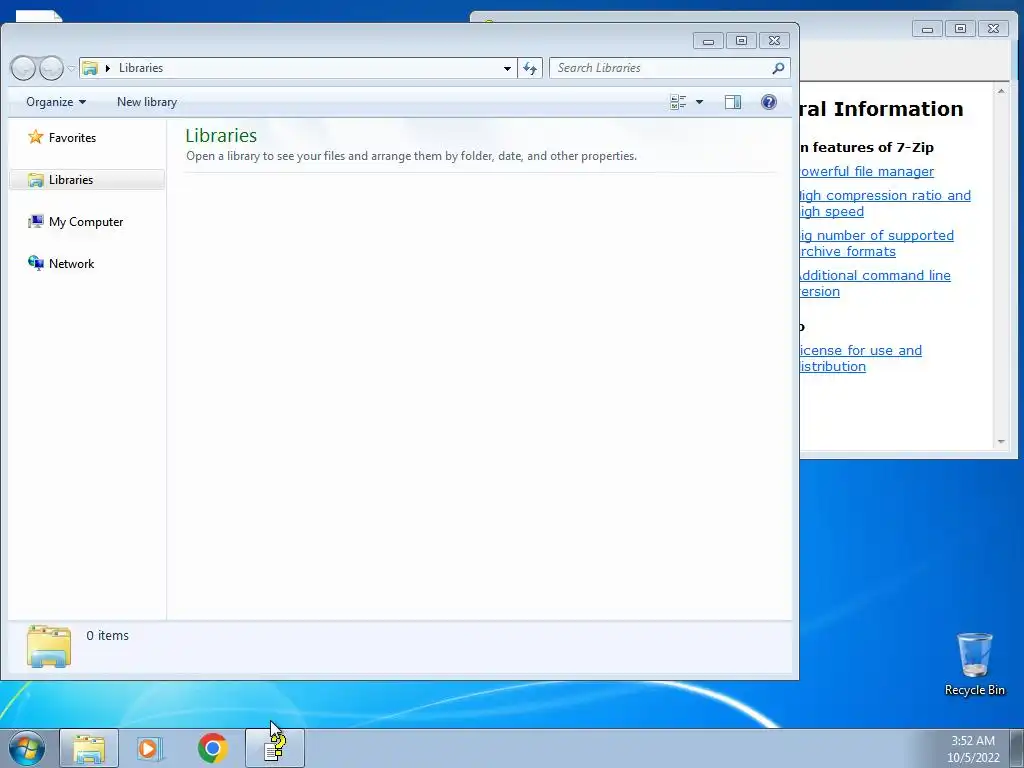Switch to the help viewer taskbar button

coord(275,748)
